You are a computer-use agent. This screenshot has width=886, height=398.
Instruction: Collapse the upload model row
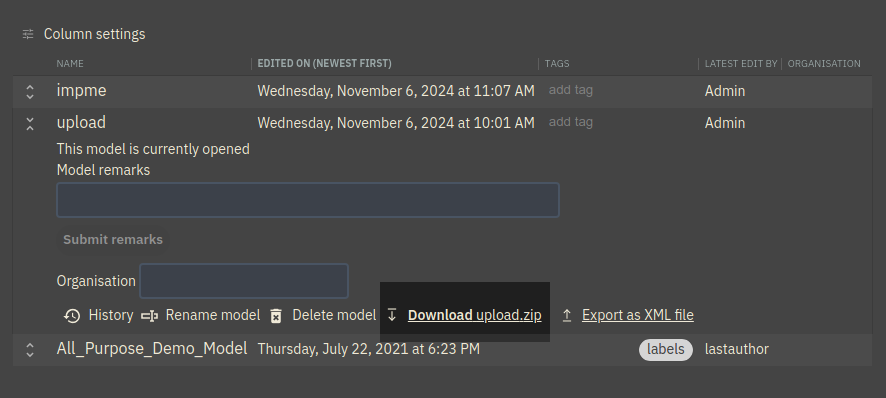(x=30, y=124)
